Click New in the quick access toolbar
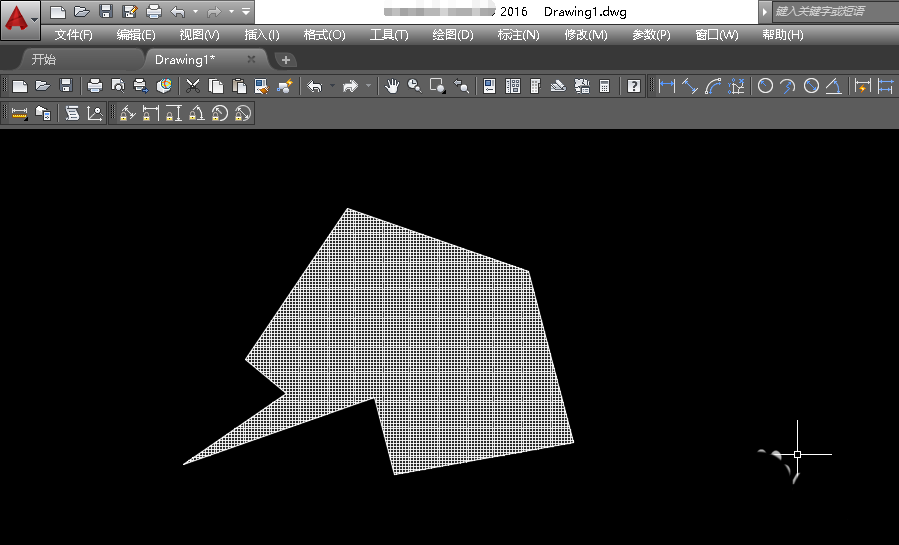 [57, 11]
